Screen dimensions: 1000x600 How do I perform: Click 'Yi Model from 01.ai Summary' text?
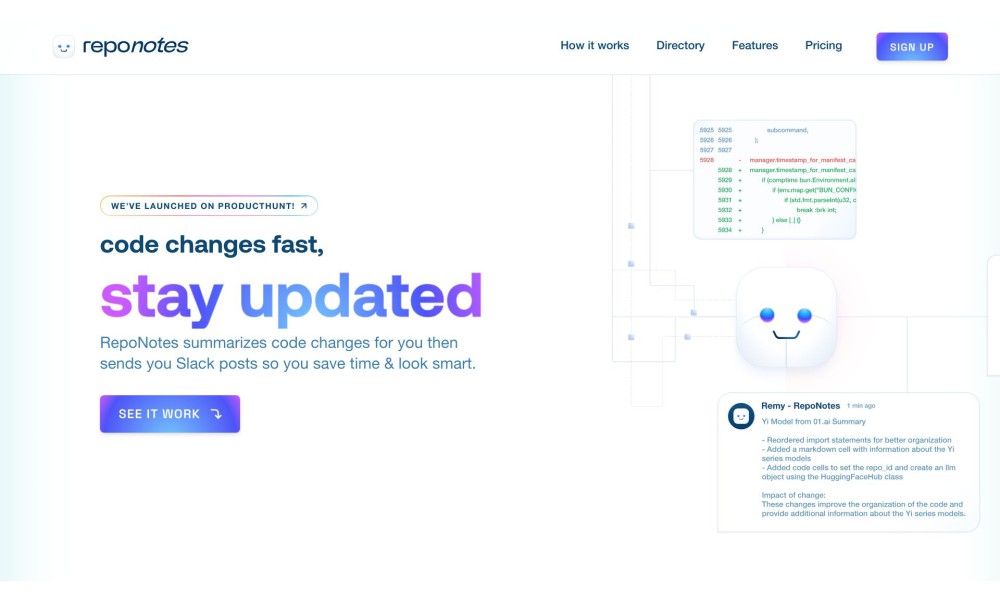pos(813,421)
